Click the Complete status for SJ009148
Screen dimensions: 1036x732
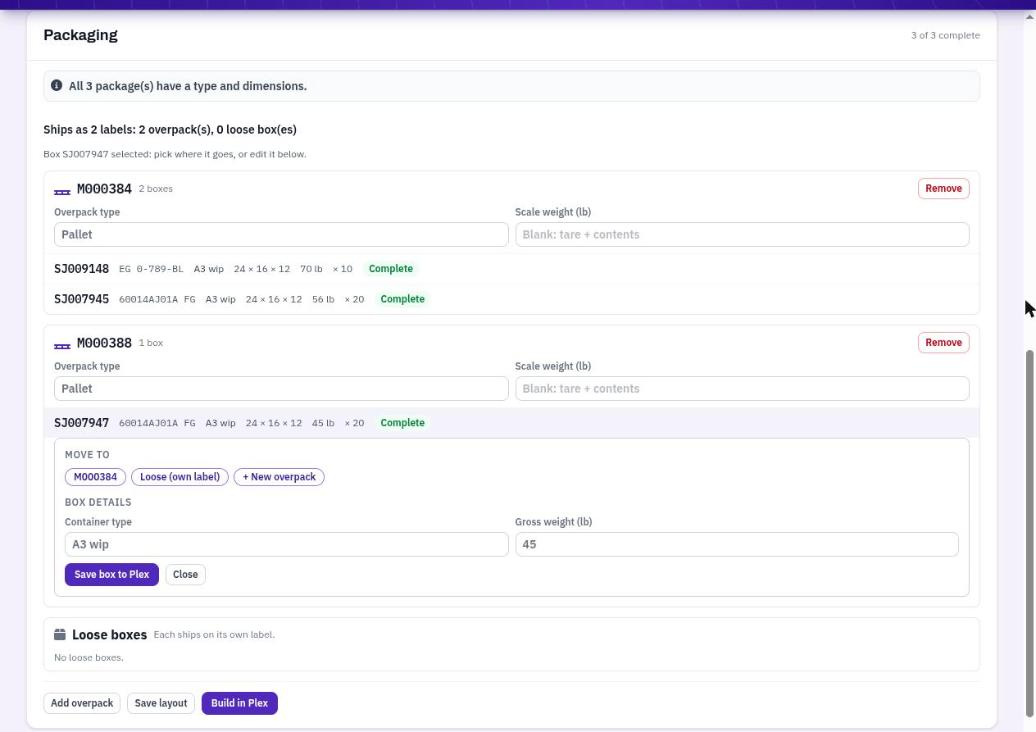[x=390, y=269]
